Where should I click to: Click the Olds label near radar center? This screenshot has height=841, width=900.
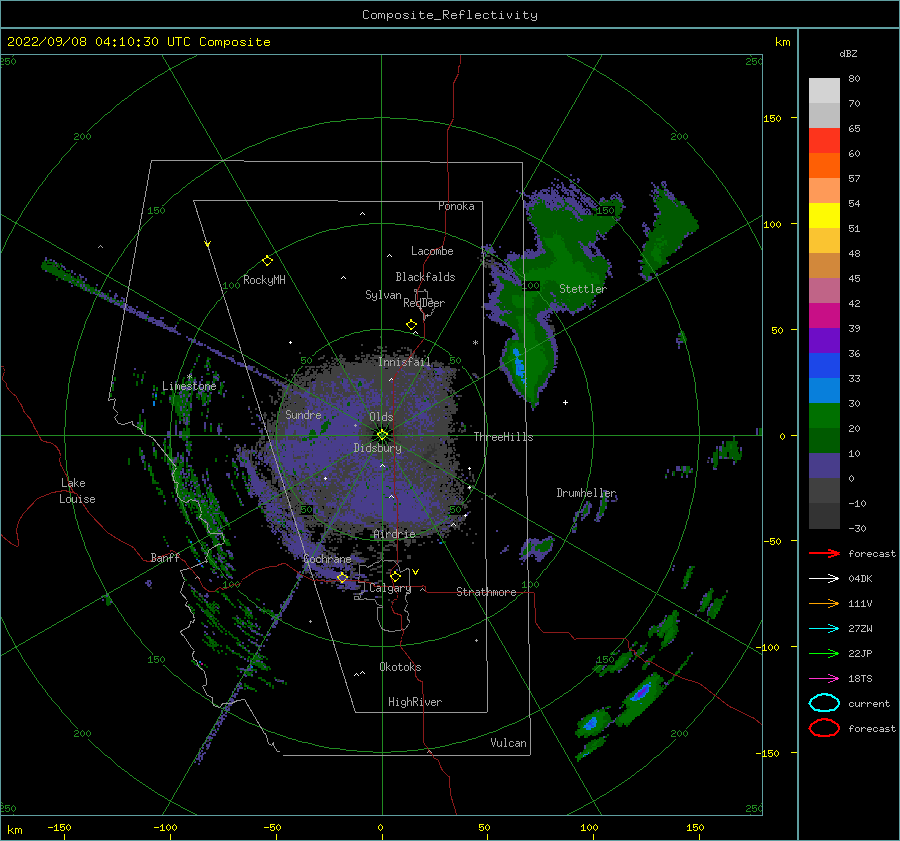[381, 417]
